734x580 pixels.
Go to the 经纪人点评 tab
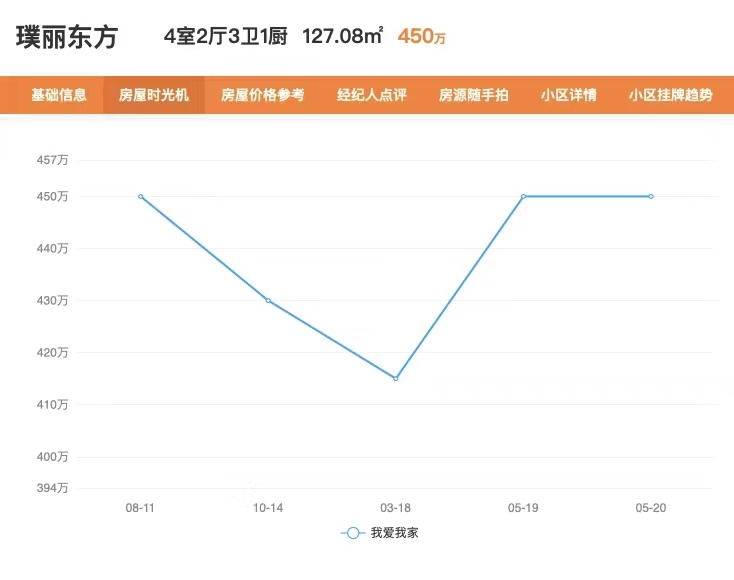click(x=371, y=96)
